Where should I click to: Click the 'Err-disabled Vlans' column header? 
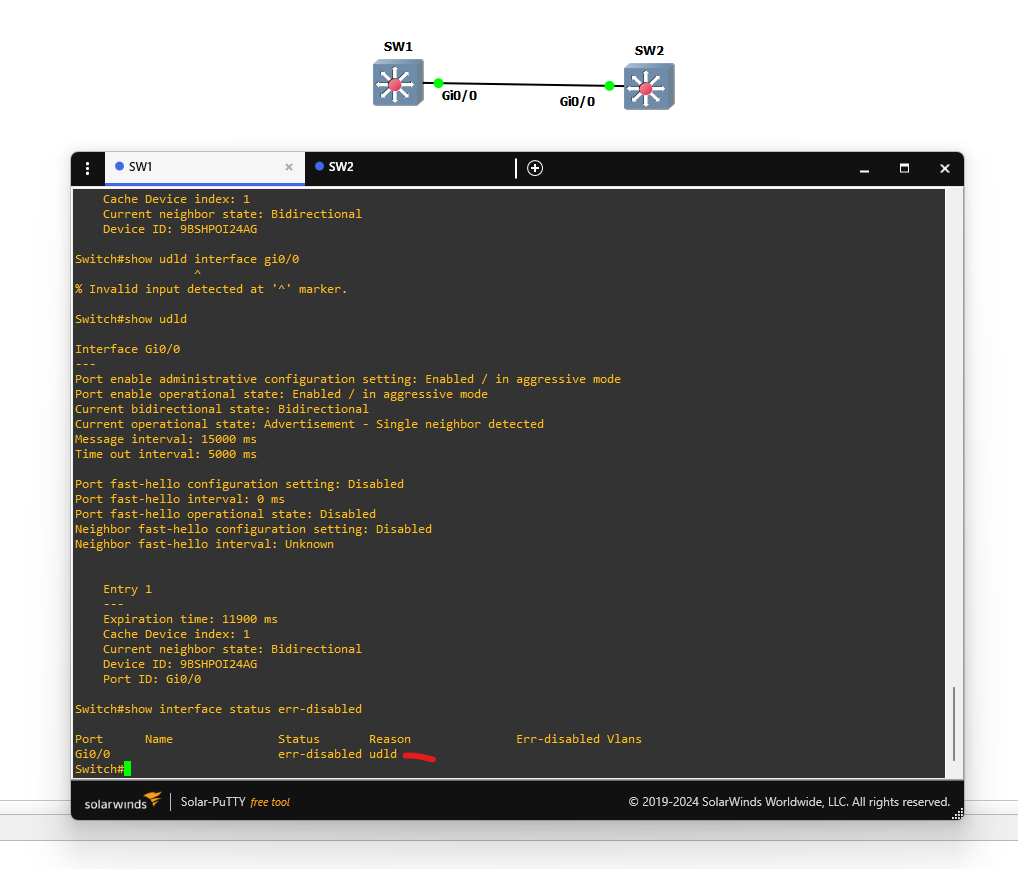pos(578,739)
